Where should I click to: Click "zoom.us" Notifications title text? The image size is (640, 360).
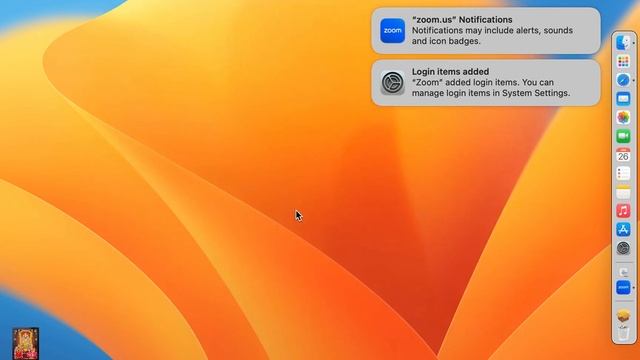pos(462,20)
